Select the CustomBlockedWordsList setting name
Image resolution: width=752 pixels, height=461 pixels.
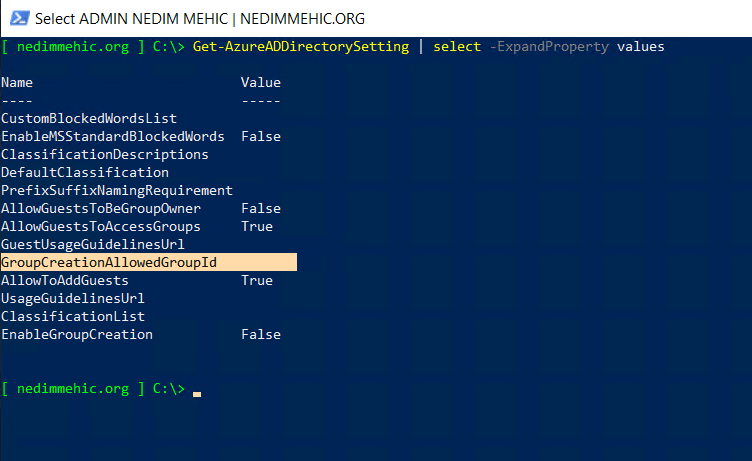tap(89, 118)
